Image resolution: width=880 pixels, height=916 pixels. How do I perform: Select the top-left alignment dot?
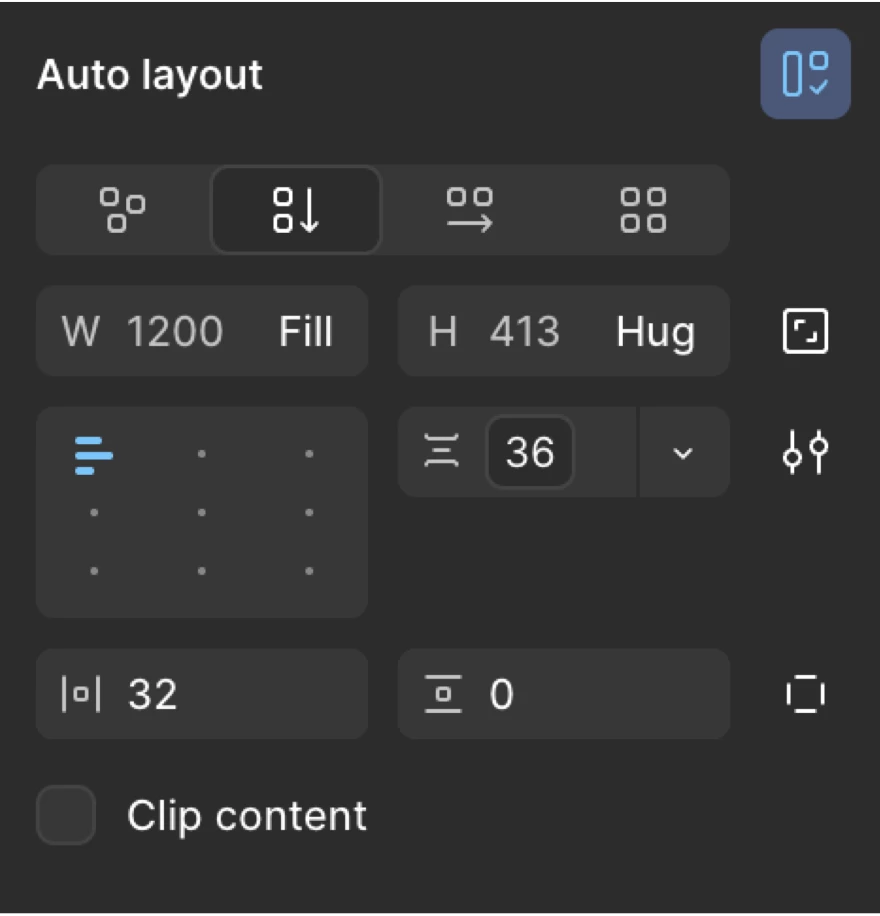pyautogui.click(x=95, y=454)
